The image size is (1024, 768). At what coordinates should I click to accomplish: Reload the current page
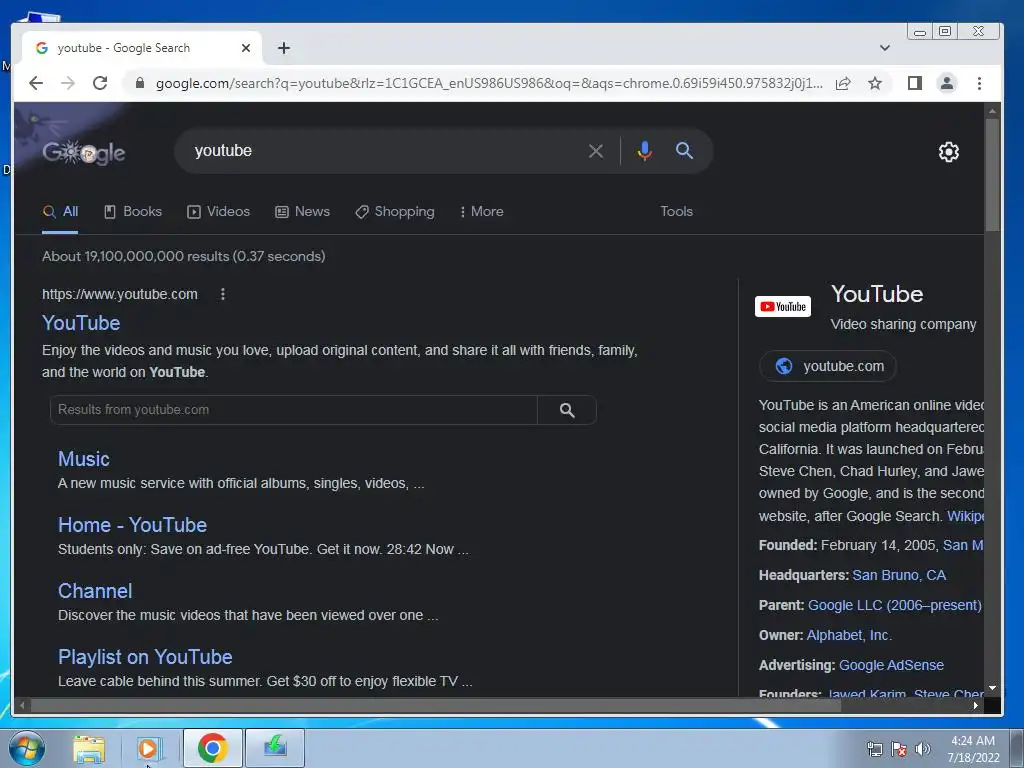coord(100,83)
